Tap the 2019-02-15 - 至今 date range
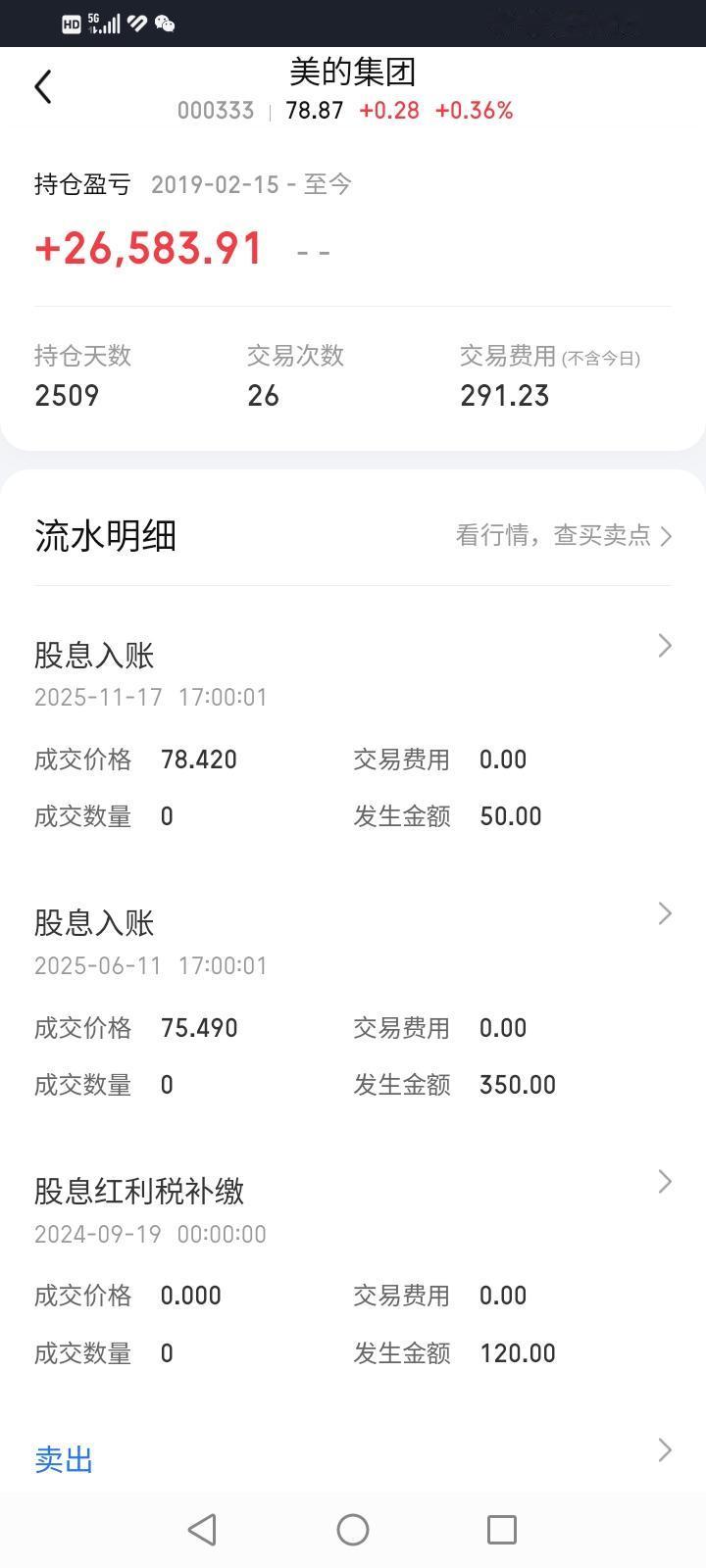 tap(251, 184)
